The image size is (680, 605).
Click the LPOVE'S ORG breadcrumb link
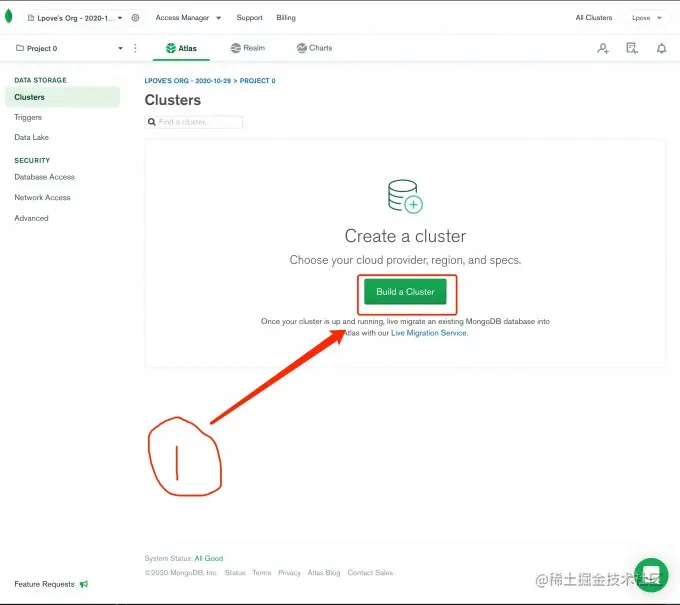pos(188,81)
